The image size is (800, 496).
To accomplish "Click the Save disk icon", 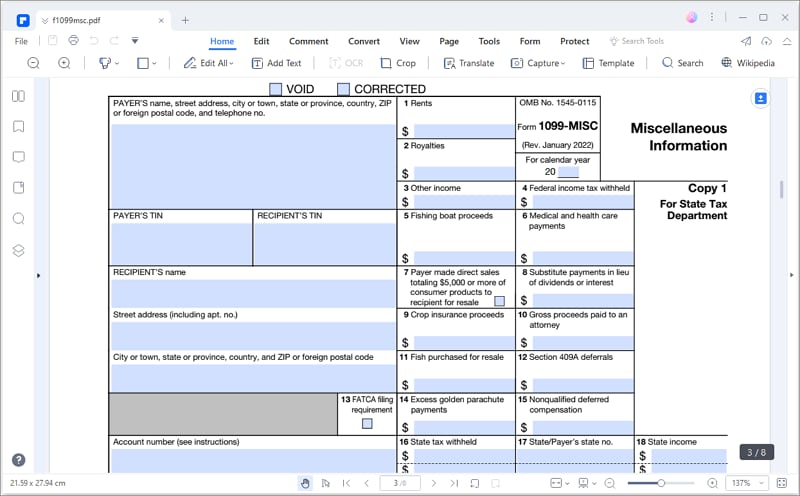I will (x=53, y=40).
